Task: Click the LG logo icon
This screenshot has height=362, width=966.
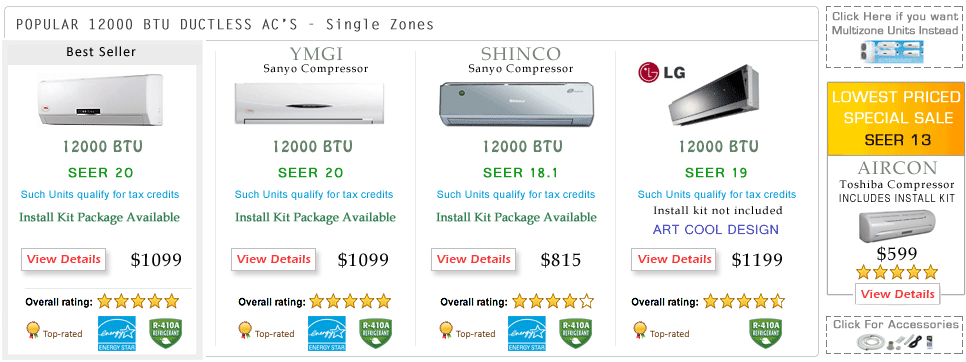Action: [x=662, y=73]
